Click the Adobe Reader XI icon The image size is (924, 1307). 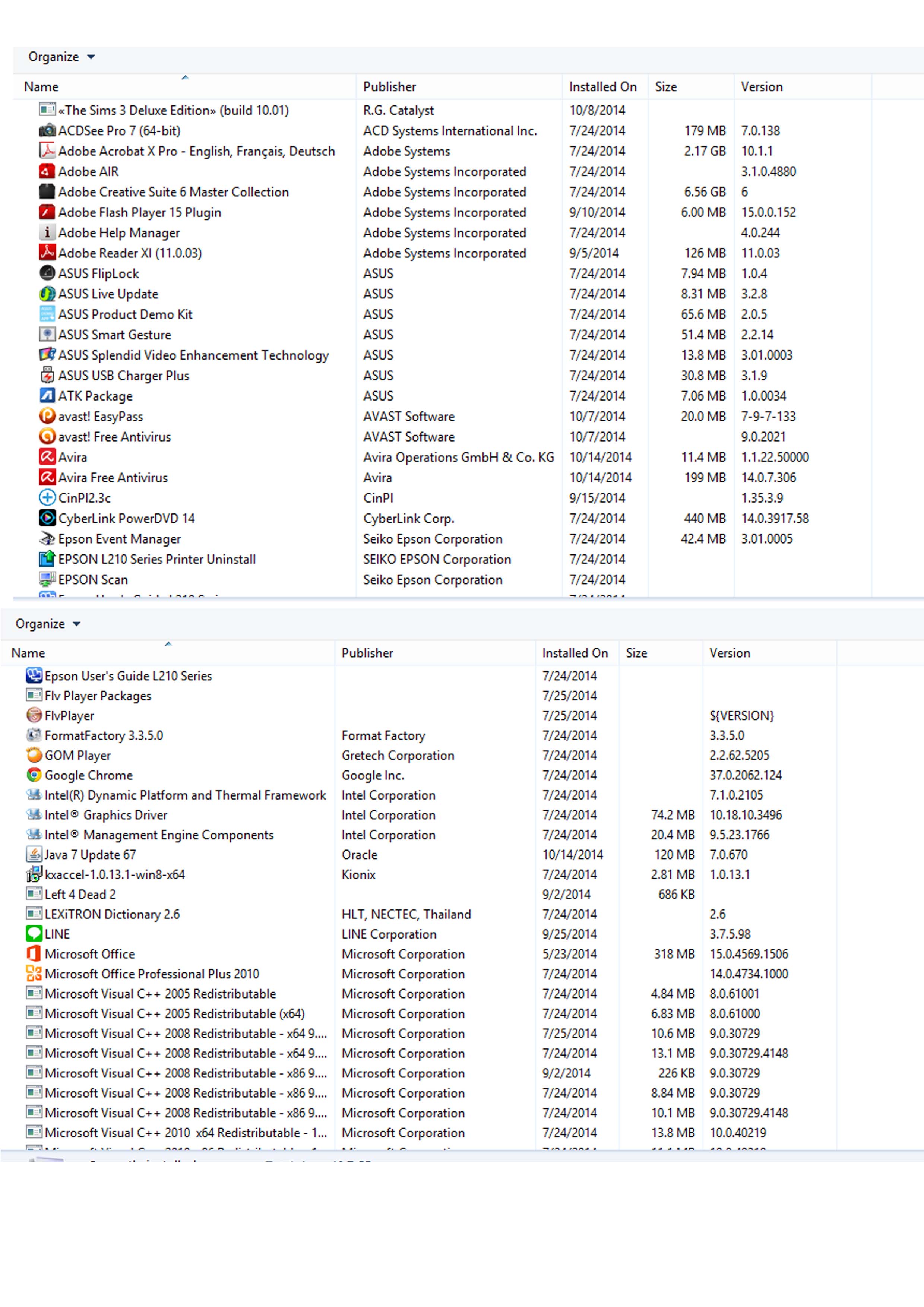[47, 253]
